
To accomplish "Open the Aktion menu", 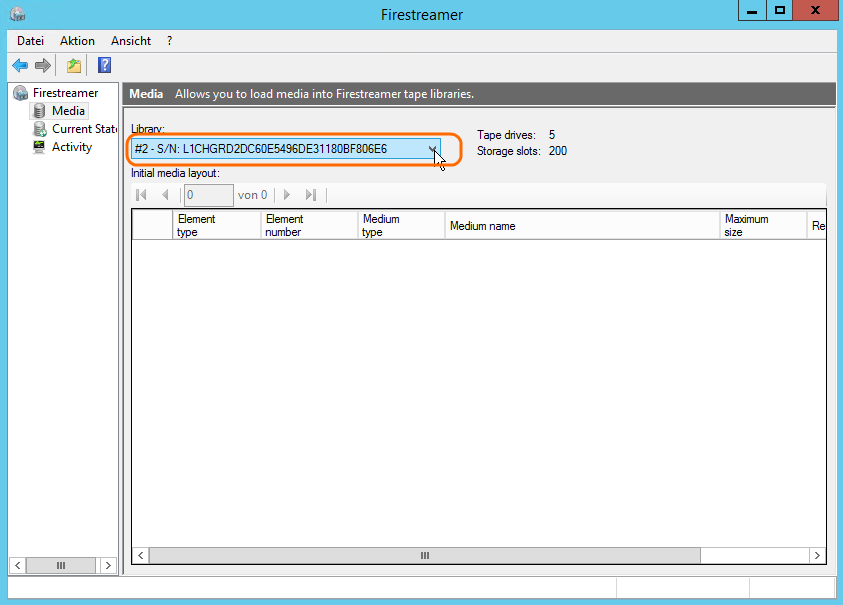I will [x=77, y=41].
